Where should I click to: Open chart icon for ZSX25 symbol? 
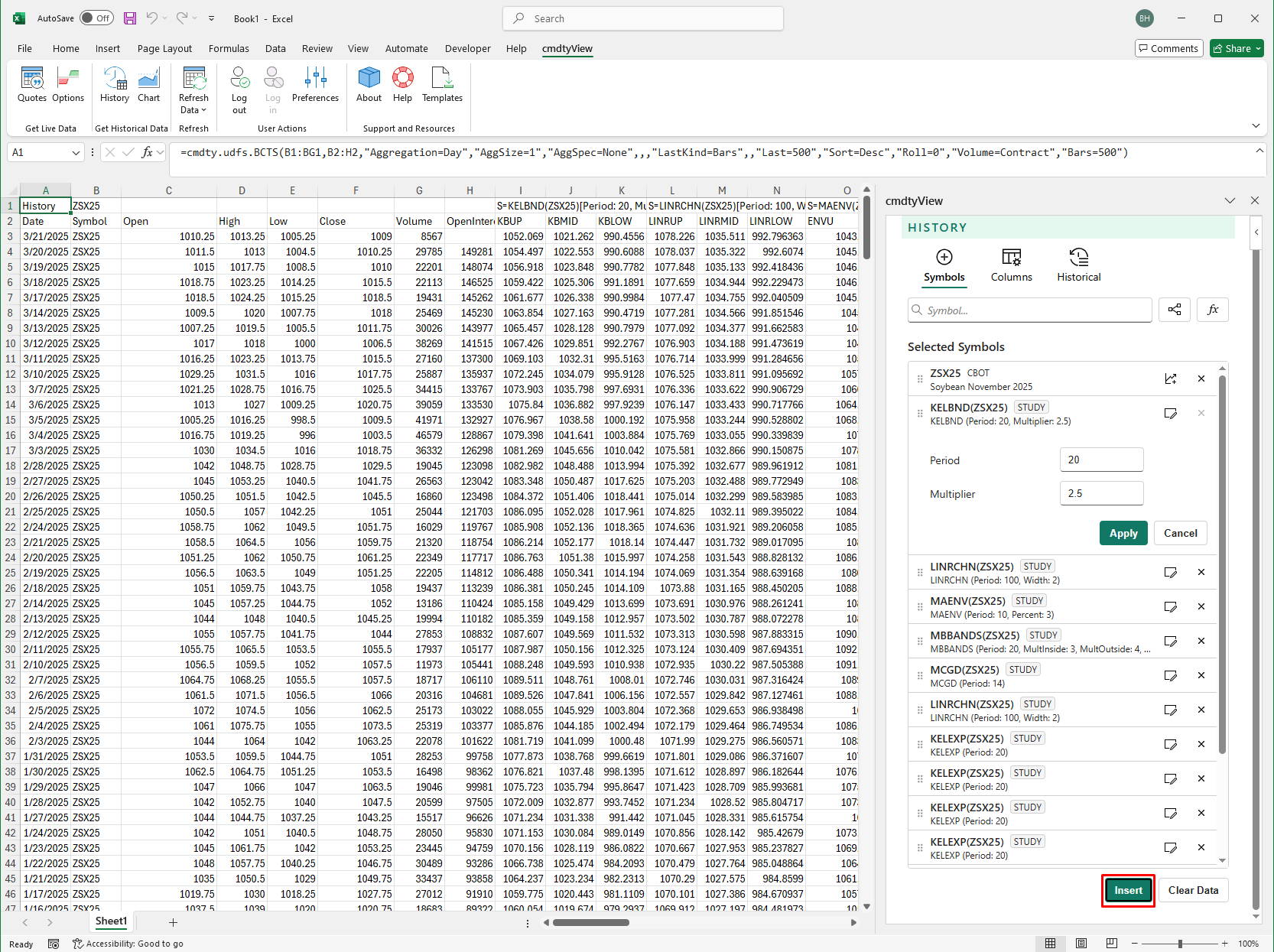point(1171,379)
